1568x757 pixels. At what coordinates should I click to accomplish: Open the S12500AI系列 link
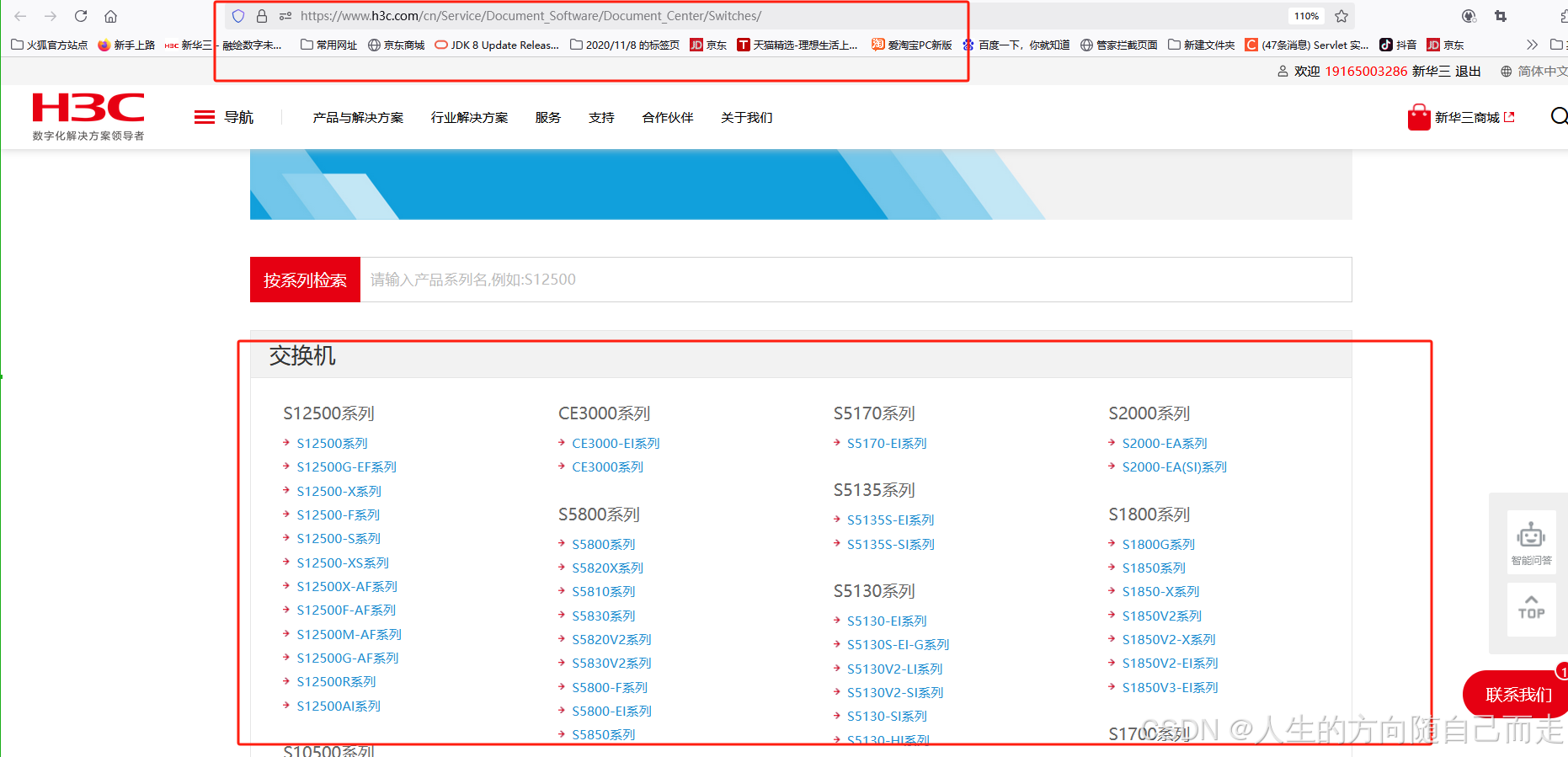tap(339, 706)
